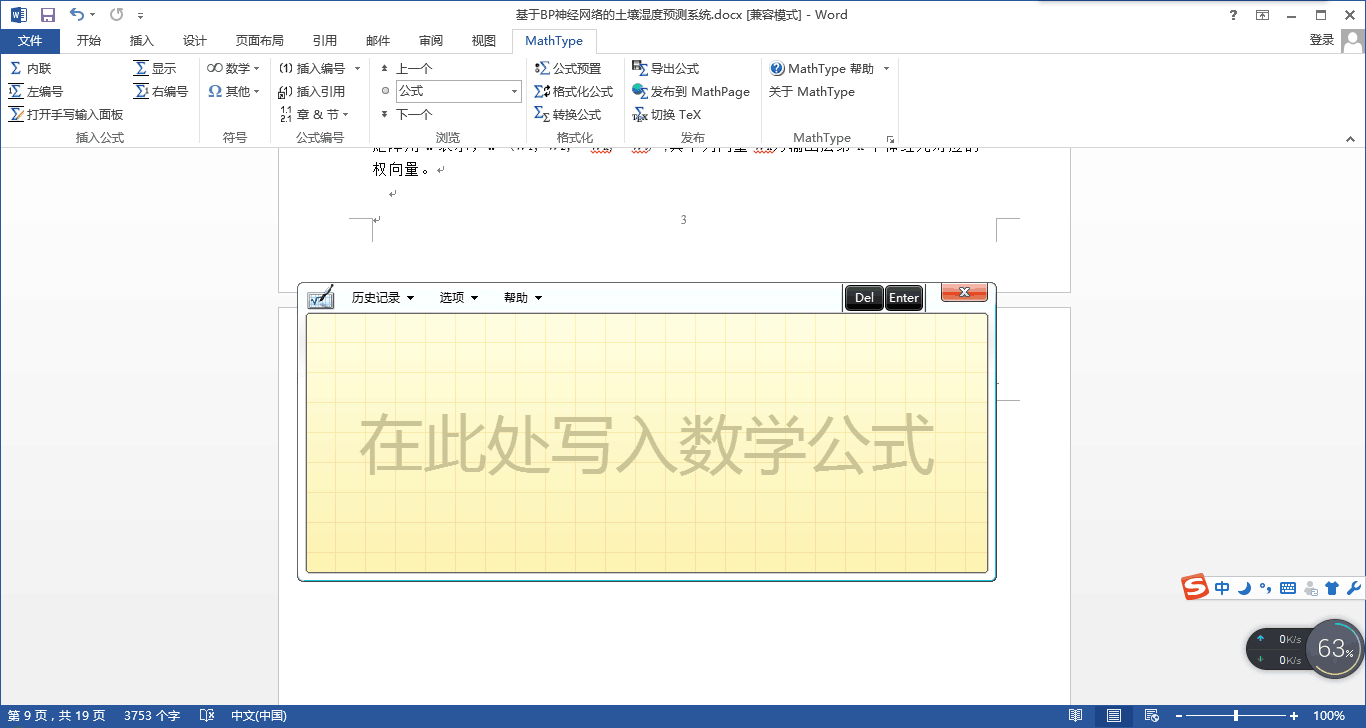
Task: Click zoom out minus button
Action: click(x=1180, y=716)
